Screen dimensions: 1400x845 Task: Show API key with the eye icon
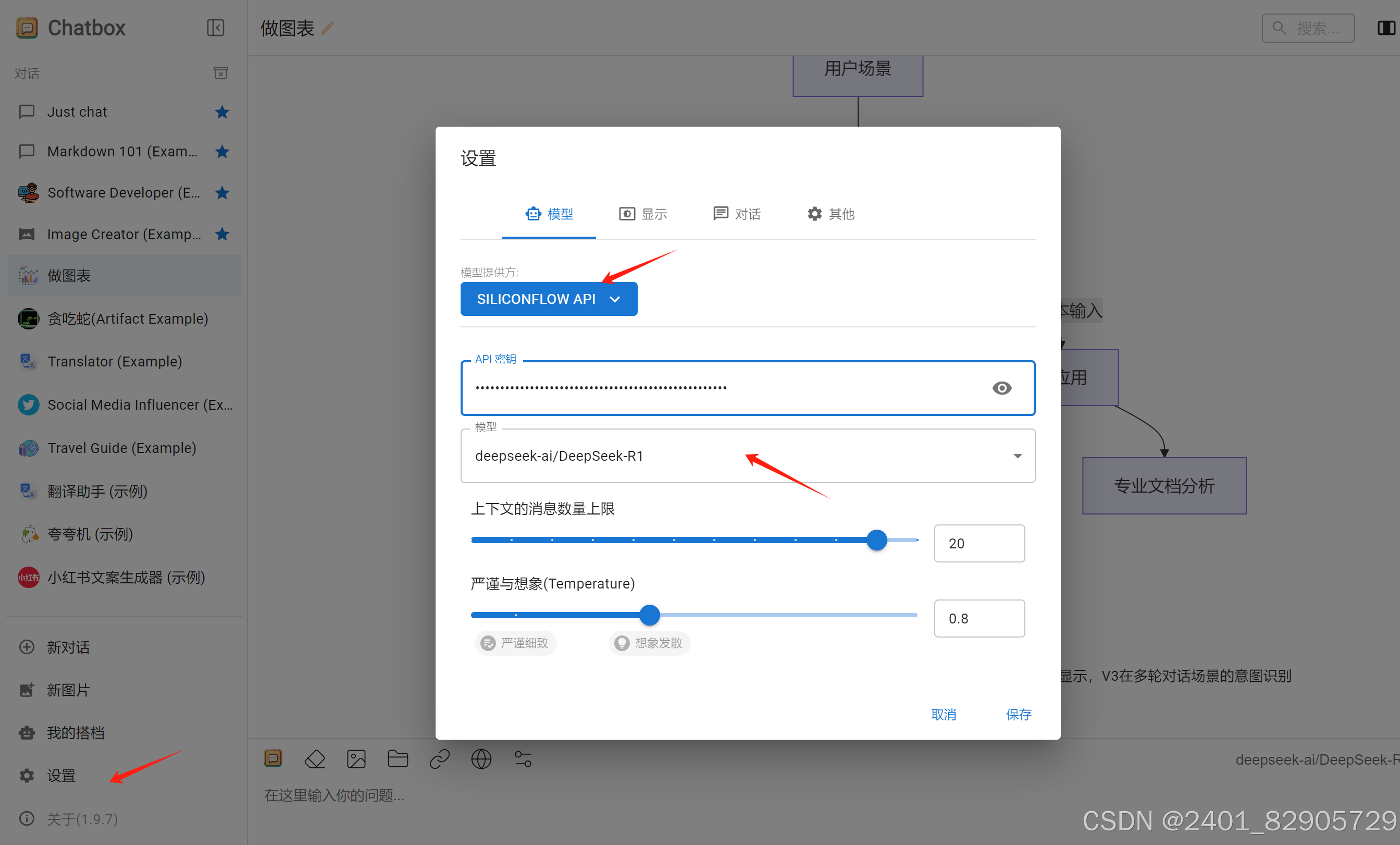coord(1002,388)
